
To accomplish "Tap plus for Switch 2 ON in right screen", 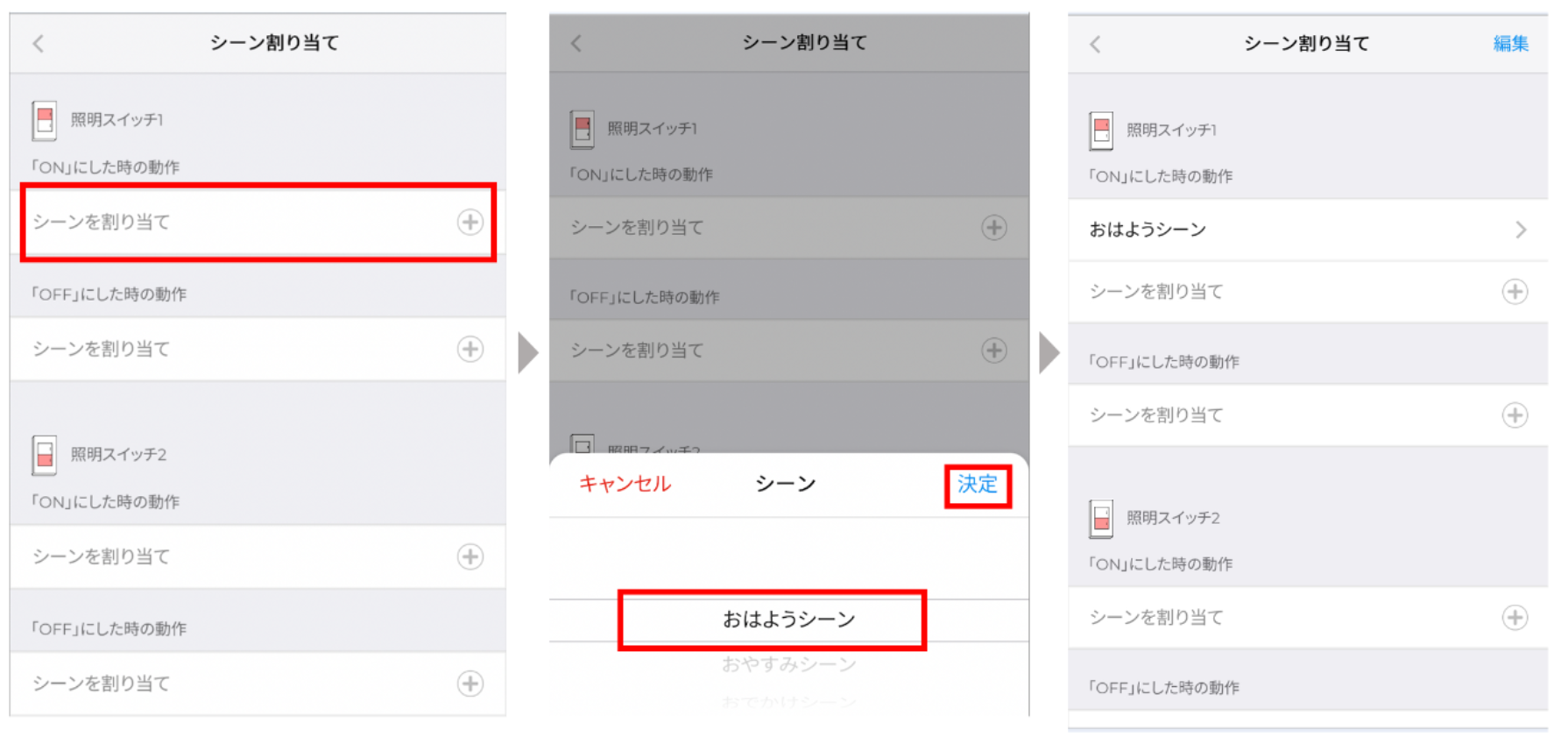I will pos(1515,618).
